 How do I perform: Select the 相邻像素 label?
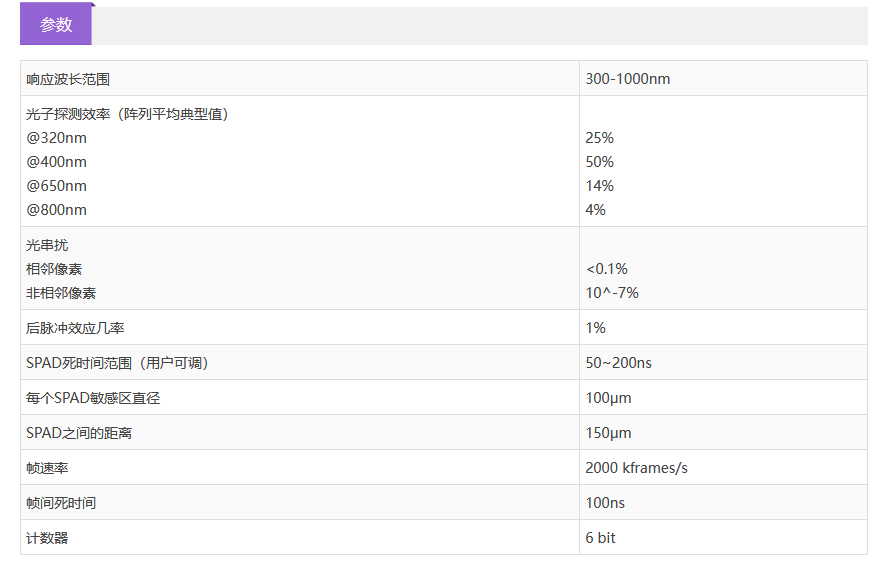pos(54,269)
